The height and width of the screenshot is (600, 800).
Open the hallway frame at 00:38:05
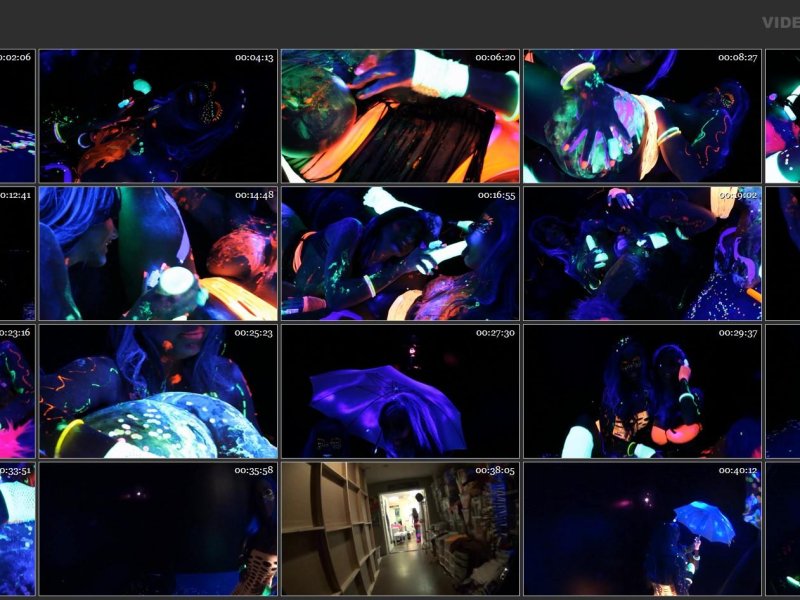[x=400, y=528]
